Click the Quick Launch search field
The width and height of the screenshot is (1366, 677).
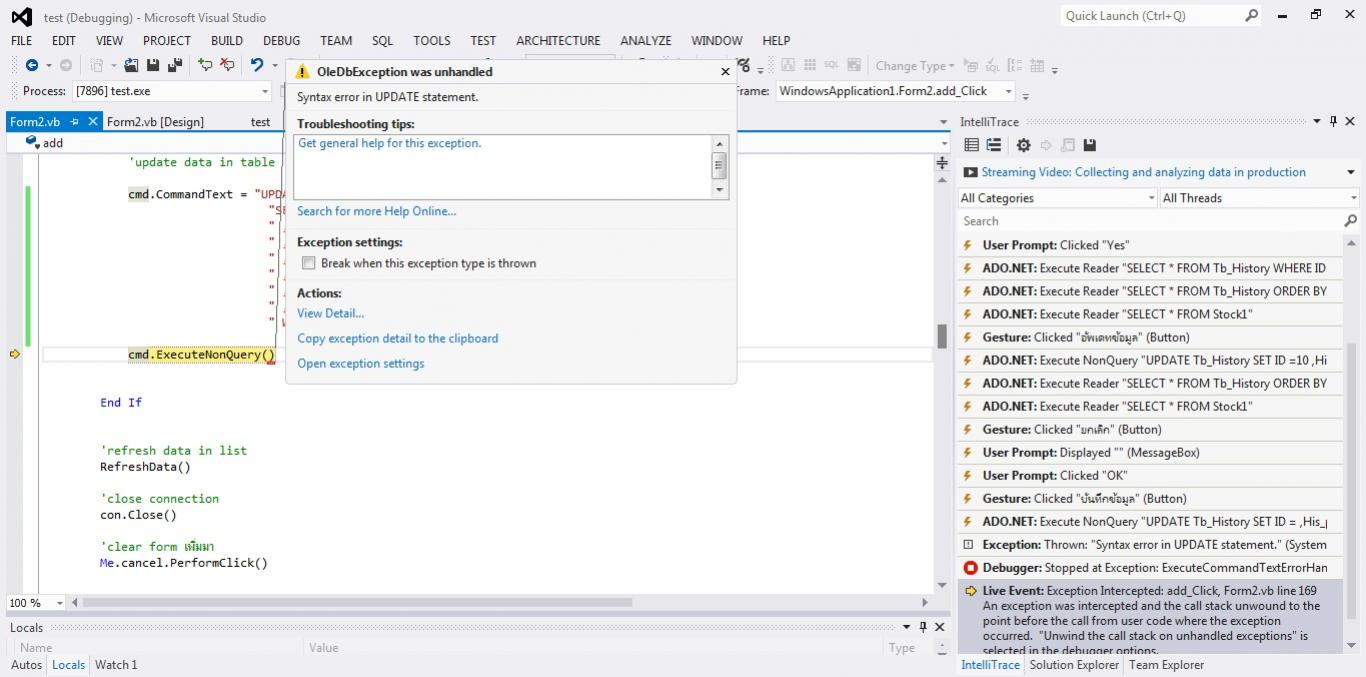click(1152, 16)
